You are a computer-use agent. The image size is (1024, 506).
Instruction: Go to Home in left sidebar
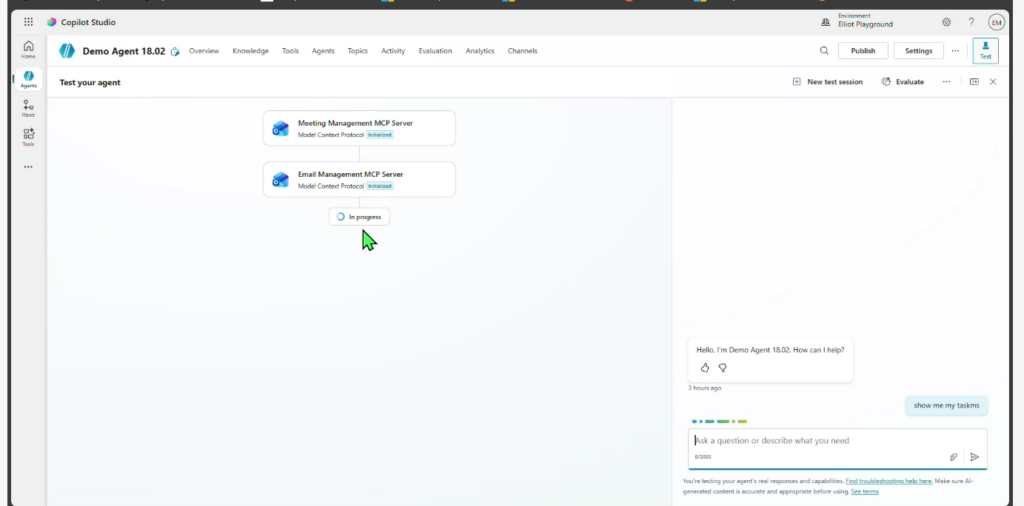click(28, 49)
